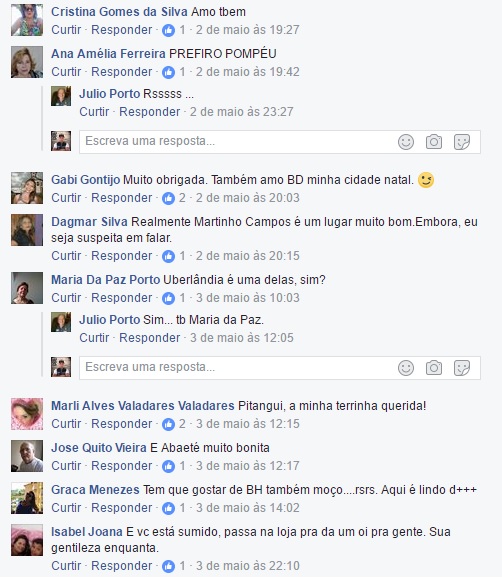Reply to Isabel Joana's comment
The width and height of the screenshot is (502, 579).
(x=122, y=565)
